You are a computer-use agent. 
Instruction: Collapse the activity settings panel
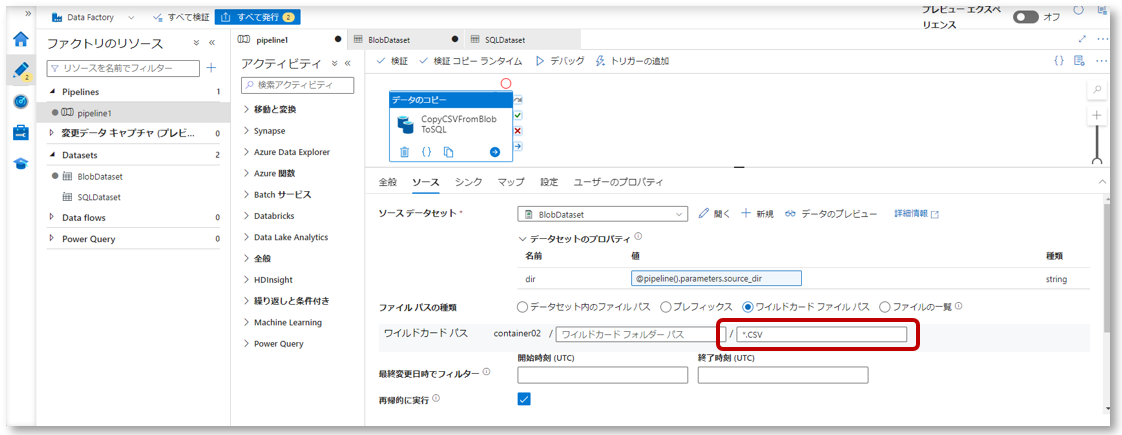[1102, 182]
